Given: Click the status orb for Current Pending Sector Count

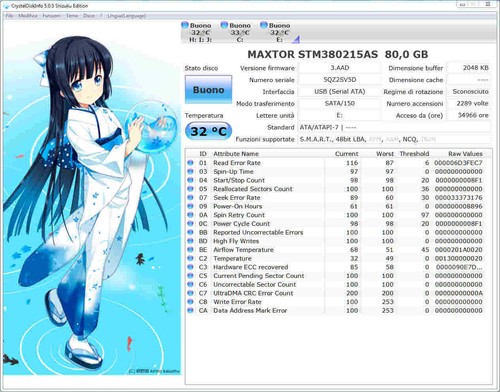Looking at the screenshot, I should point(190,276).
